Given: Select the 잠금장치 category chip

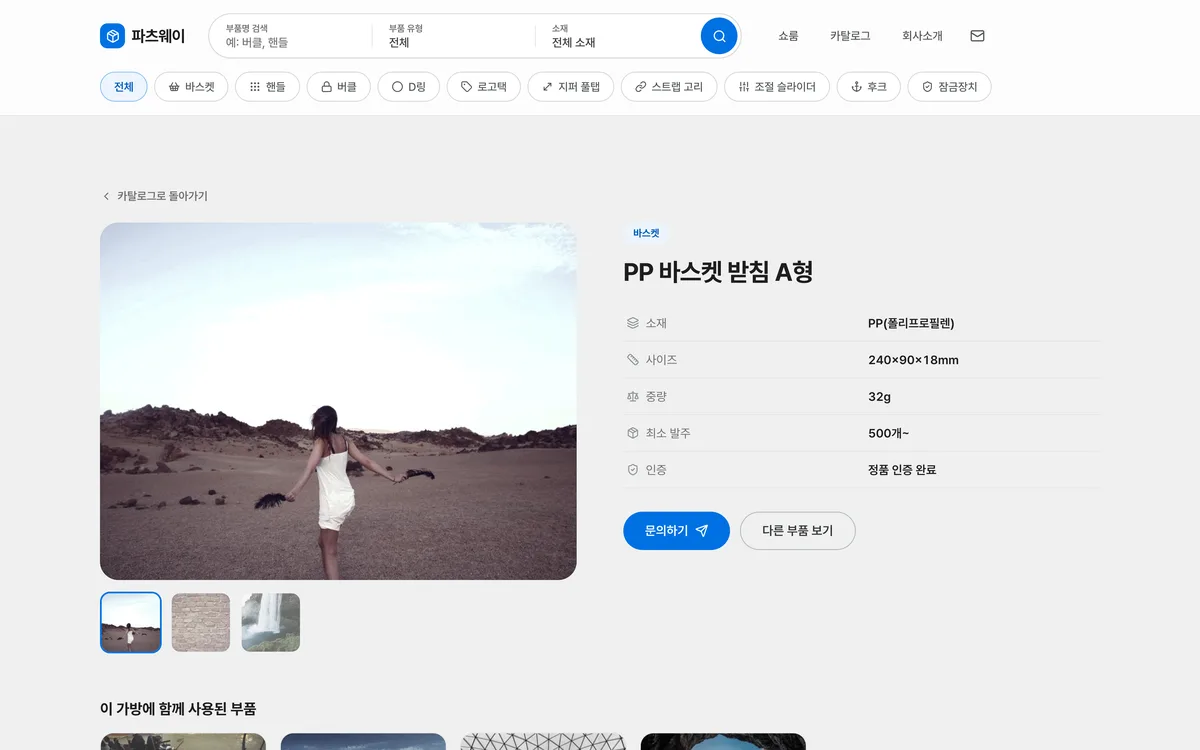Looking at the screenshot, I should point(949,87).
